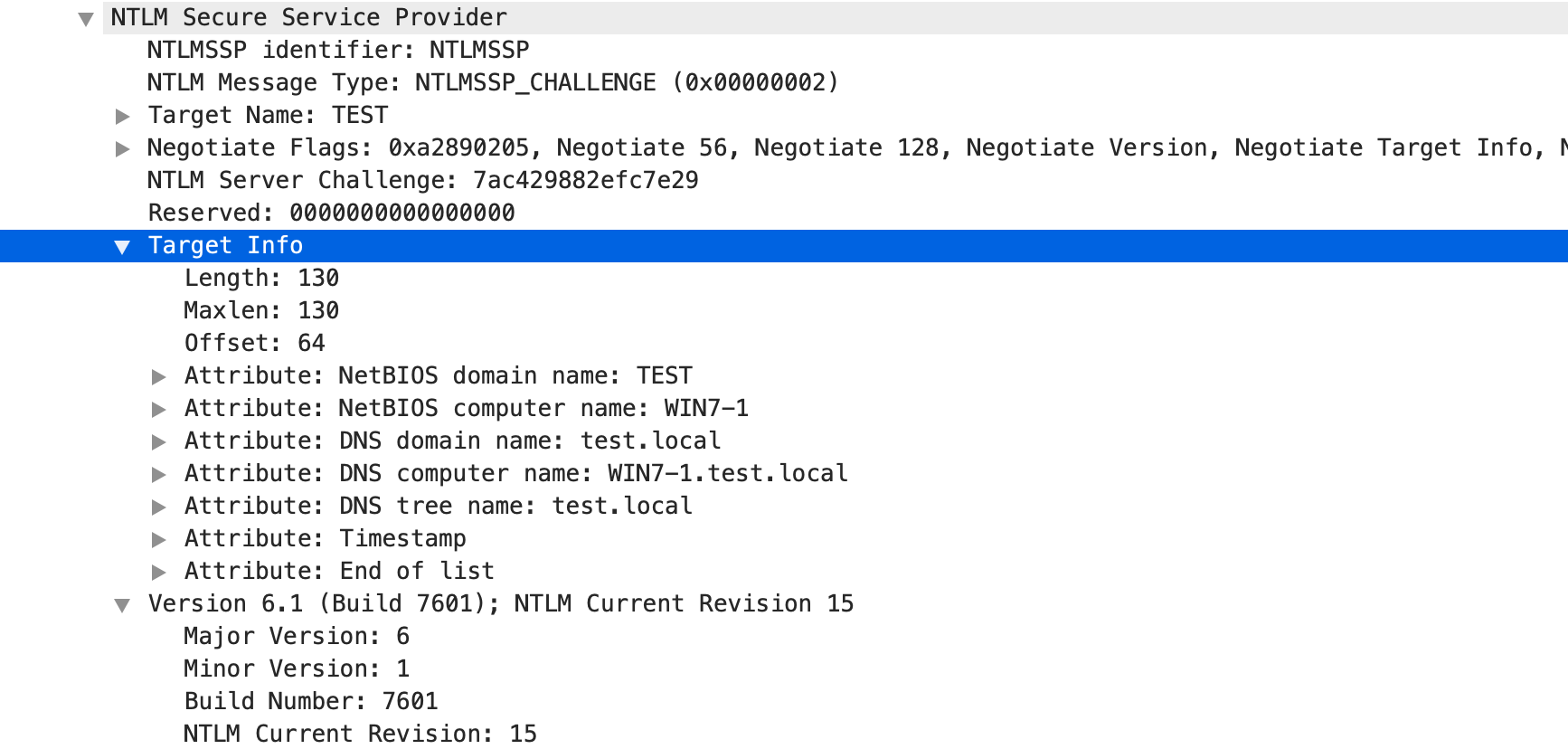
Task: Expand the End of list attribute arrow
Action: click(159, 572)
